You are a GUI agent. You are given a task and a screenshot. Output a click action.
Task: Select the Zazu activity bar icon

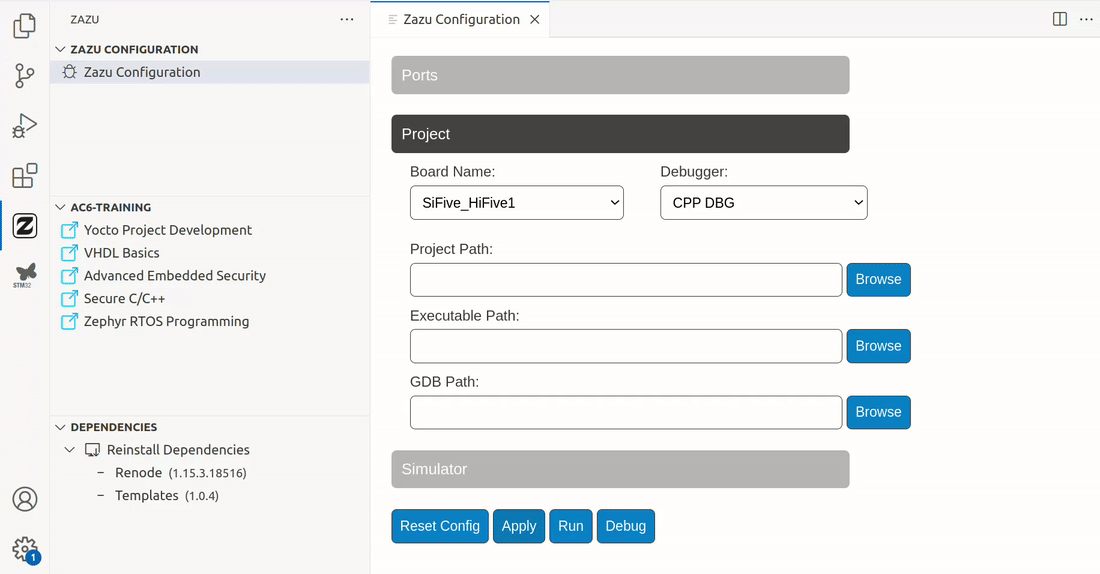coord(25,226)
